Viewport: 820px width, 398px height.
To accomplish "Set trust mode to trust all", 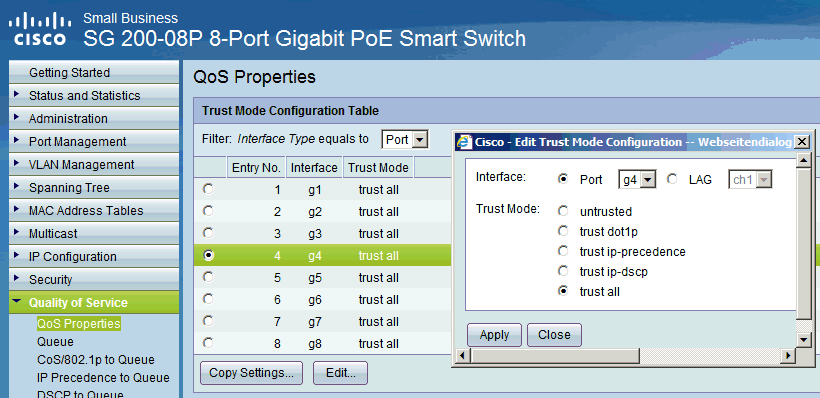I will [563, 291].
